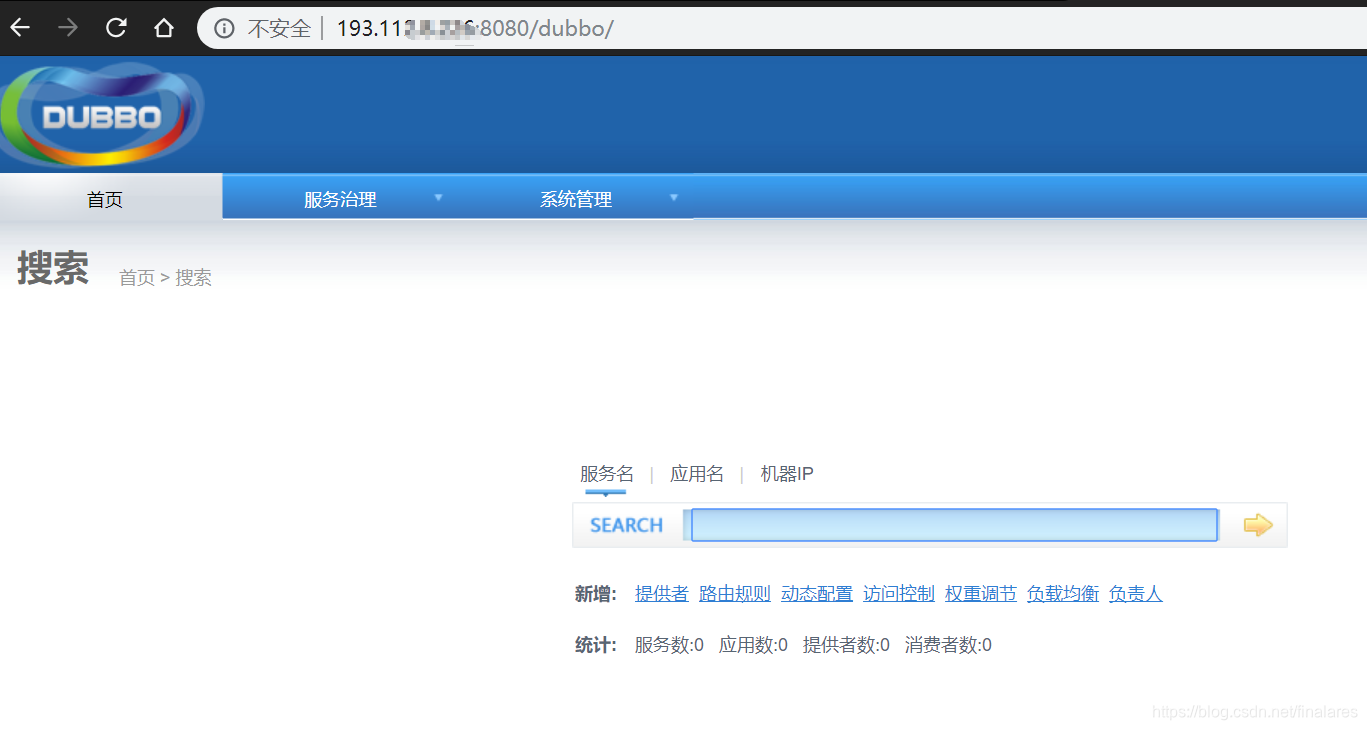This screenshot has height=730, width=1367.
Task: Click the 统计: label
Action: point(596,645)
